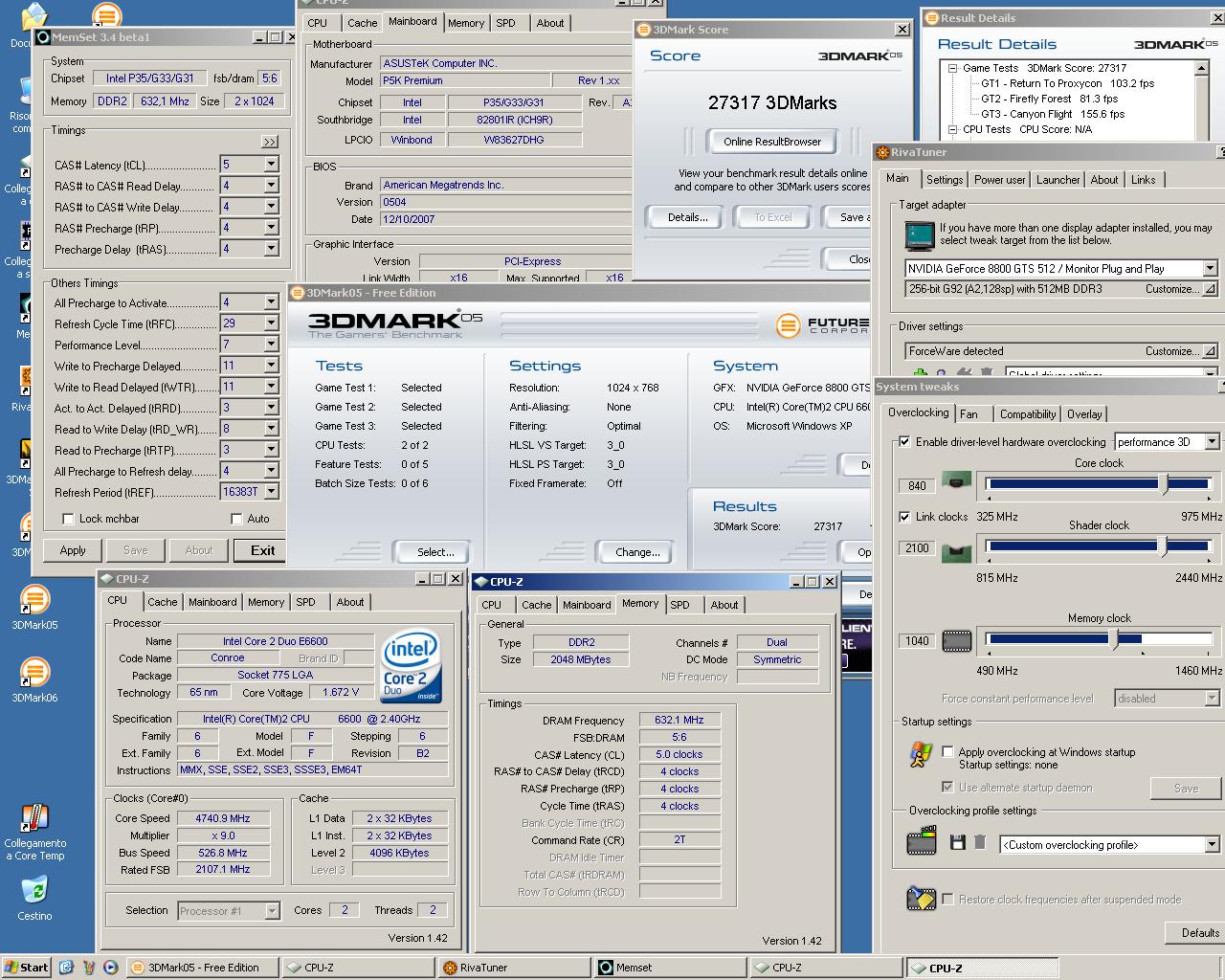Image resolution: width=1225 pixels, height=980 pixels.
Task: Open the Custom overclocking profile dropdown
Action: (1212, 844)
